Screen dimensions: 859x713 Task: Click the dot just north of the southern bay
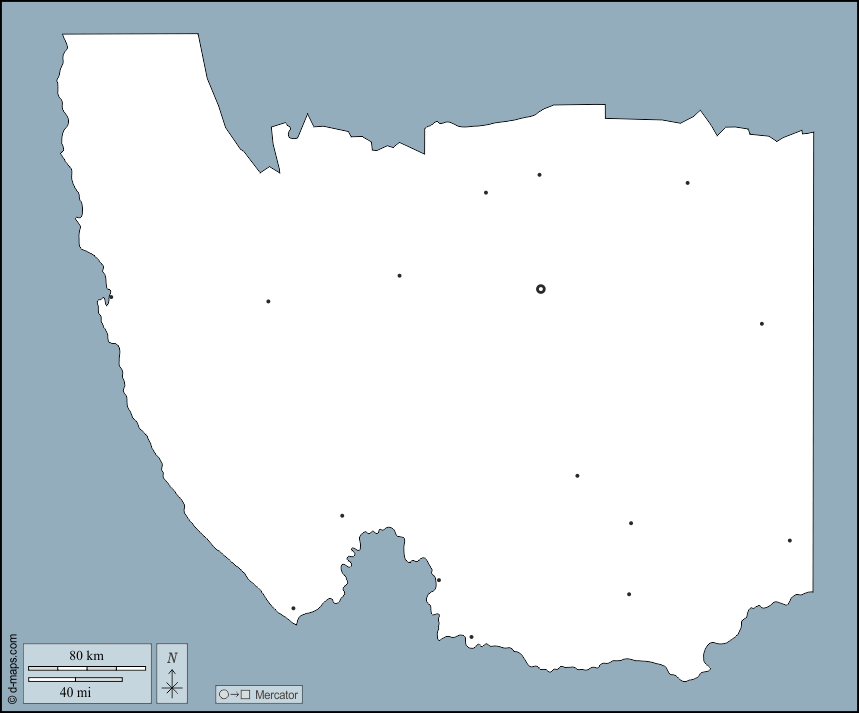[342, 516]
